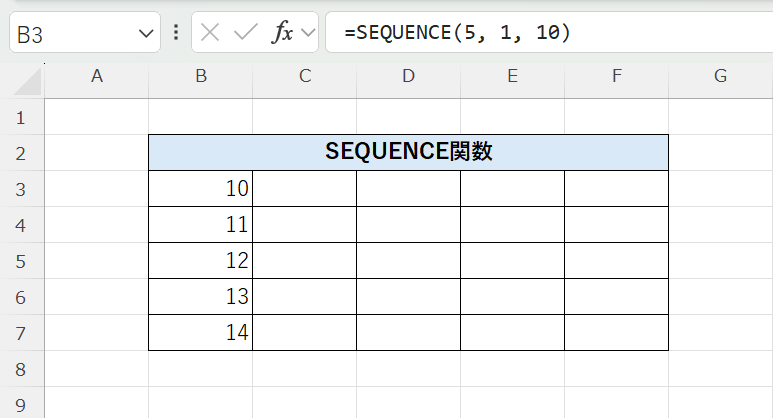
Task: Select cell B3 containing 10
Action: [x=201, y=189]
